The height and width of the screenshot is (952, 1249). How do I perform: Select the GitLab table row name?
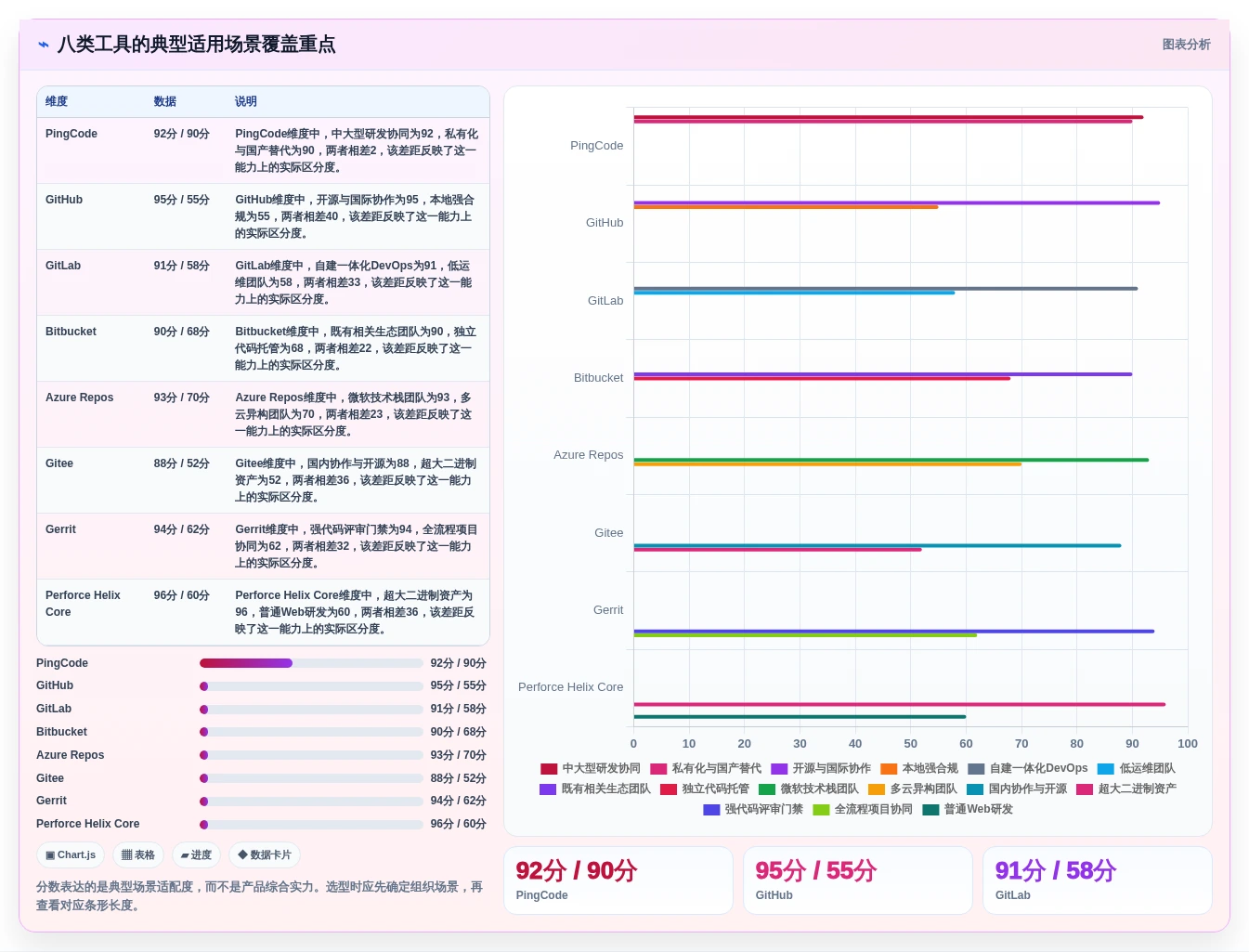coord(63,266)
